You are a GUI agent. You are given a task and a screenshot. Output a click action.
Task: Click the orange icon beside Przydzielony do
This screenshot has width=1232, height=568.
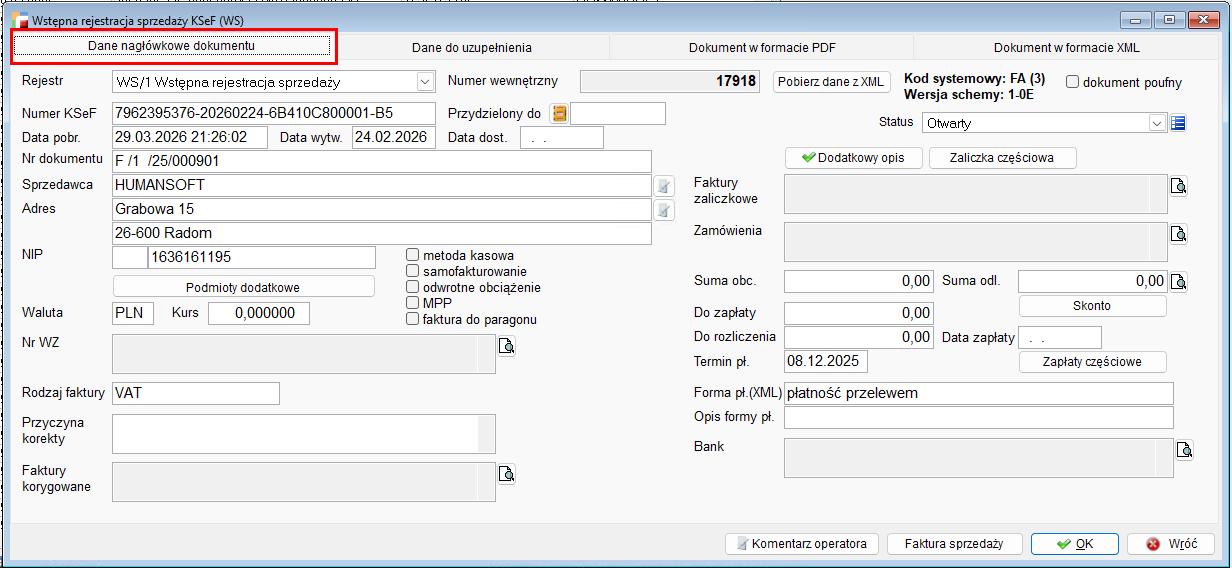tap(559, 114)
